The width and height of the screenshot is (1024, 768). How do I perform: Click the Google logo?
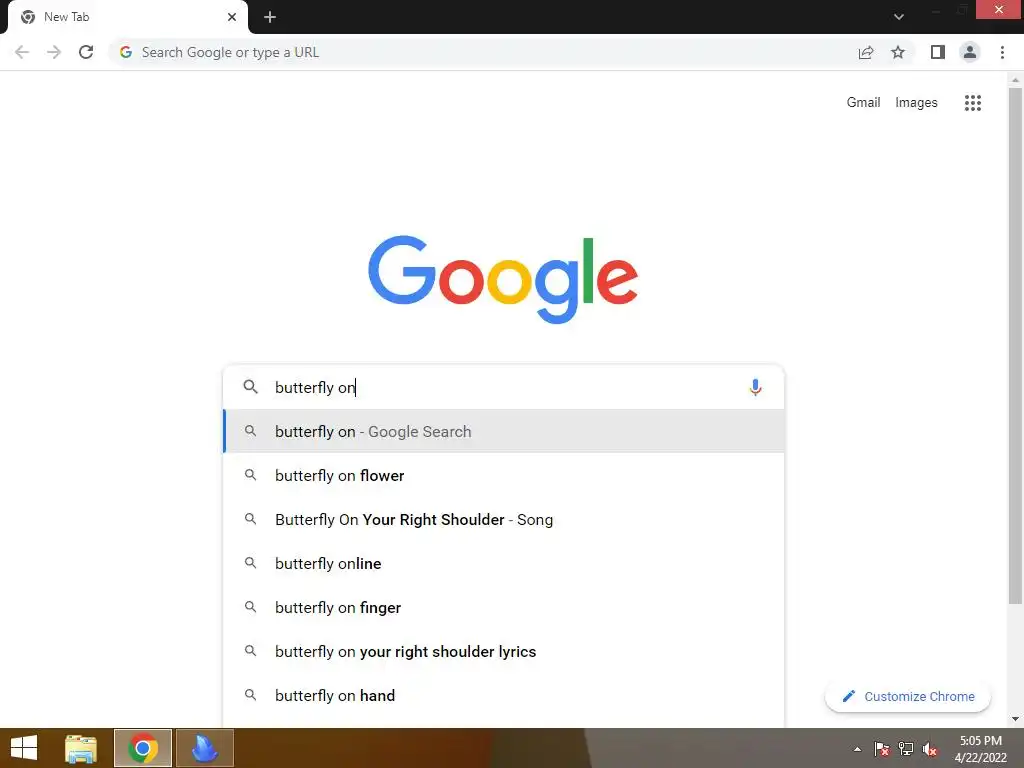[503, 279]
